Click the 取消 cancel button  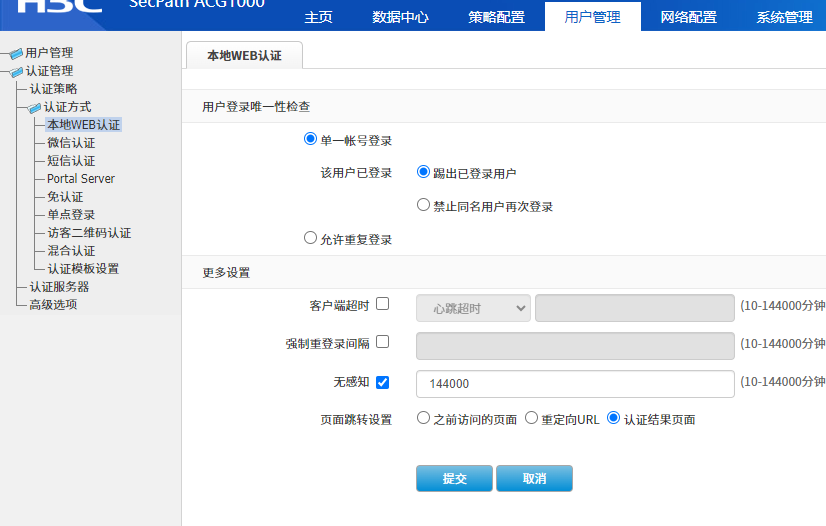(534, 479)
